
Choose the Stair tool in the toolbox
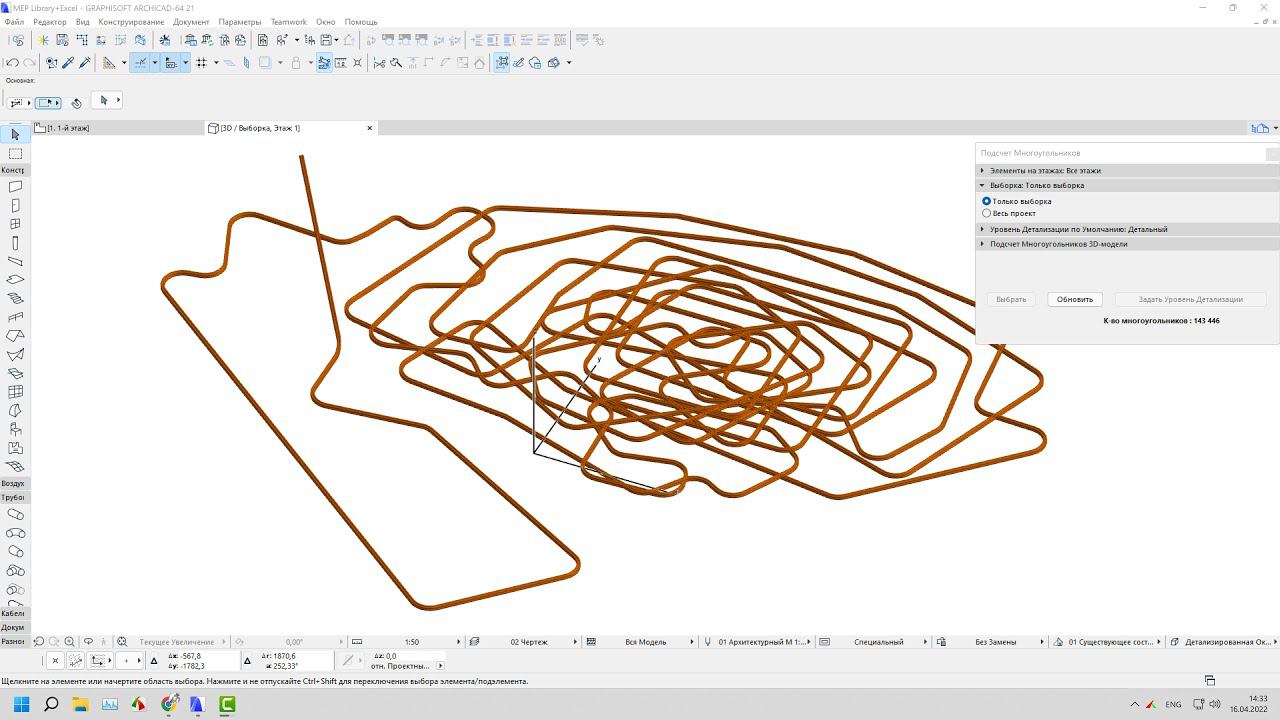point(15,299)
